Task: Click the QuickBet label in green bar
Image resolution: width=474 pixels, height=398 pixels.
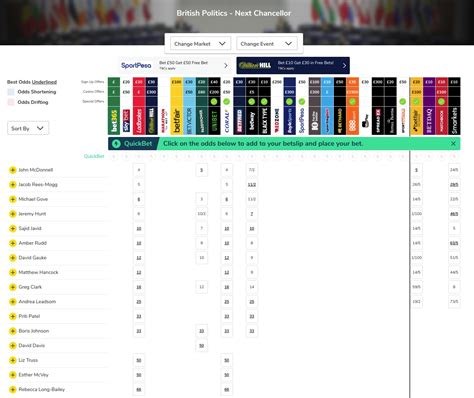Action: point(138,144)
